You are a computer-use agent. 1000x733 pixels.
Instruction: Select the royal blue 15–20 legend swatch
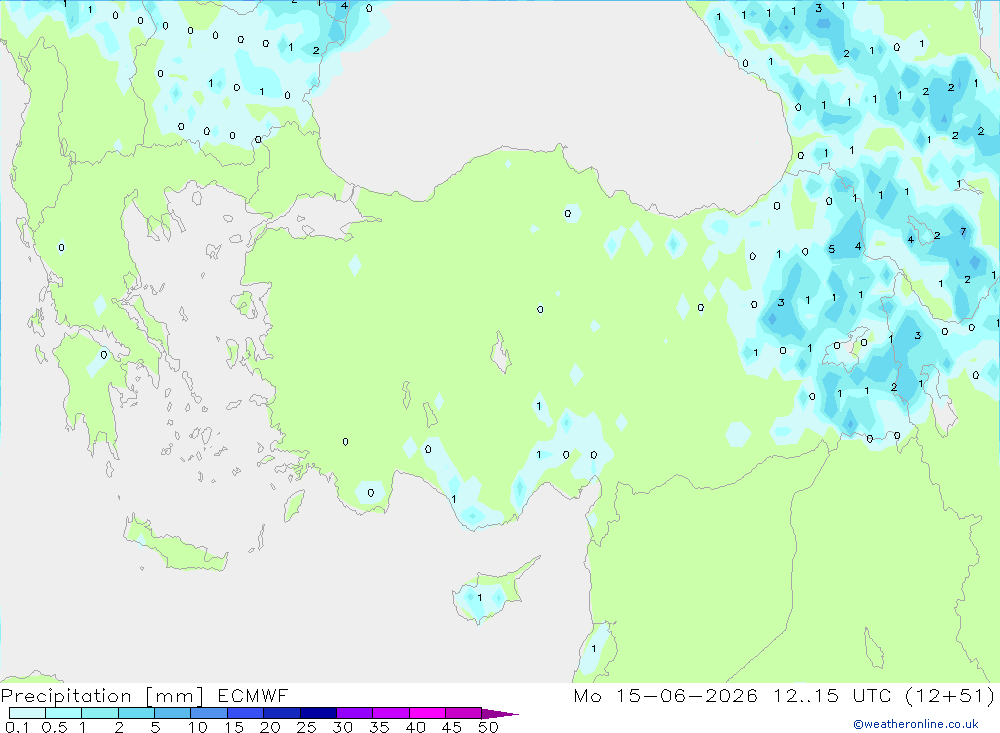tap(246, 713)
